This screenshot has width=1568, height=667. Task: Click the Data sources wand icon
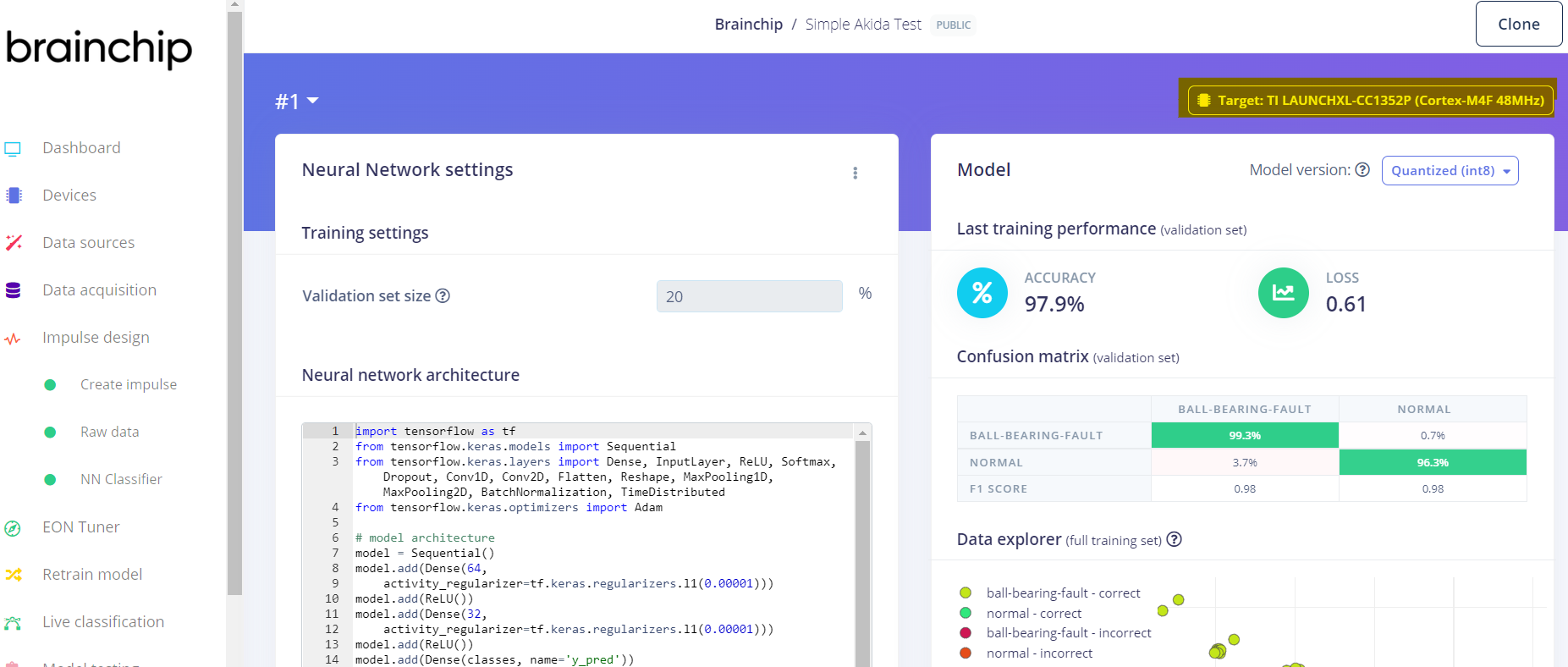click(x=14, y=243)
